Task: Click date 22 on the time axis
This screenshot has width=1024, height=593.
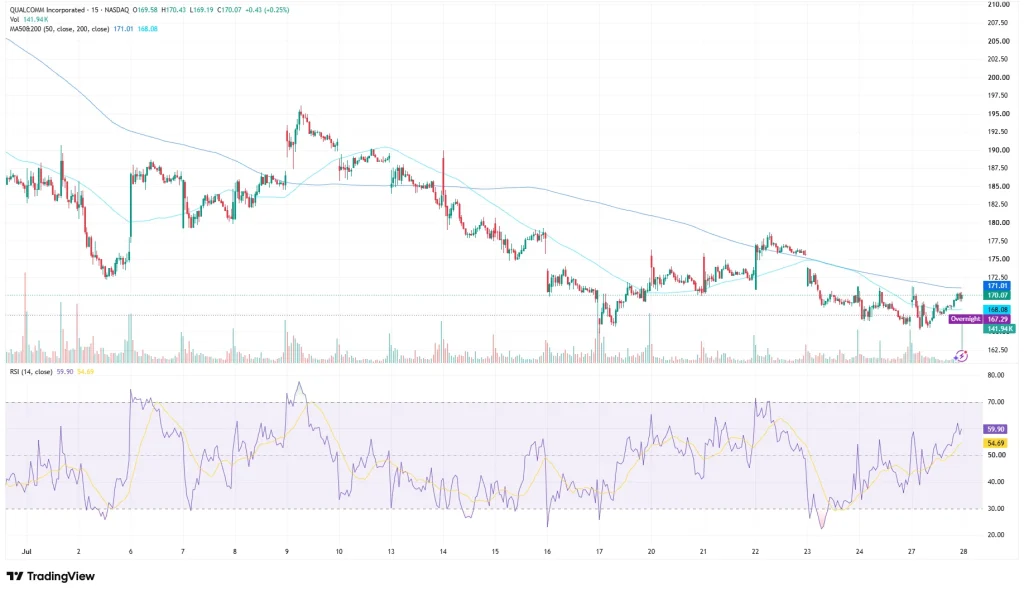Action: tap(755, 551)
